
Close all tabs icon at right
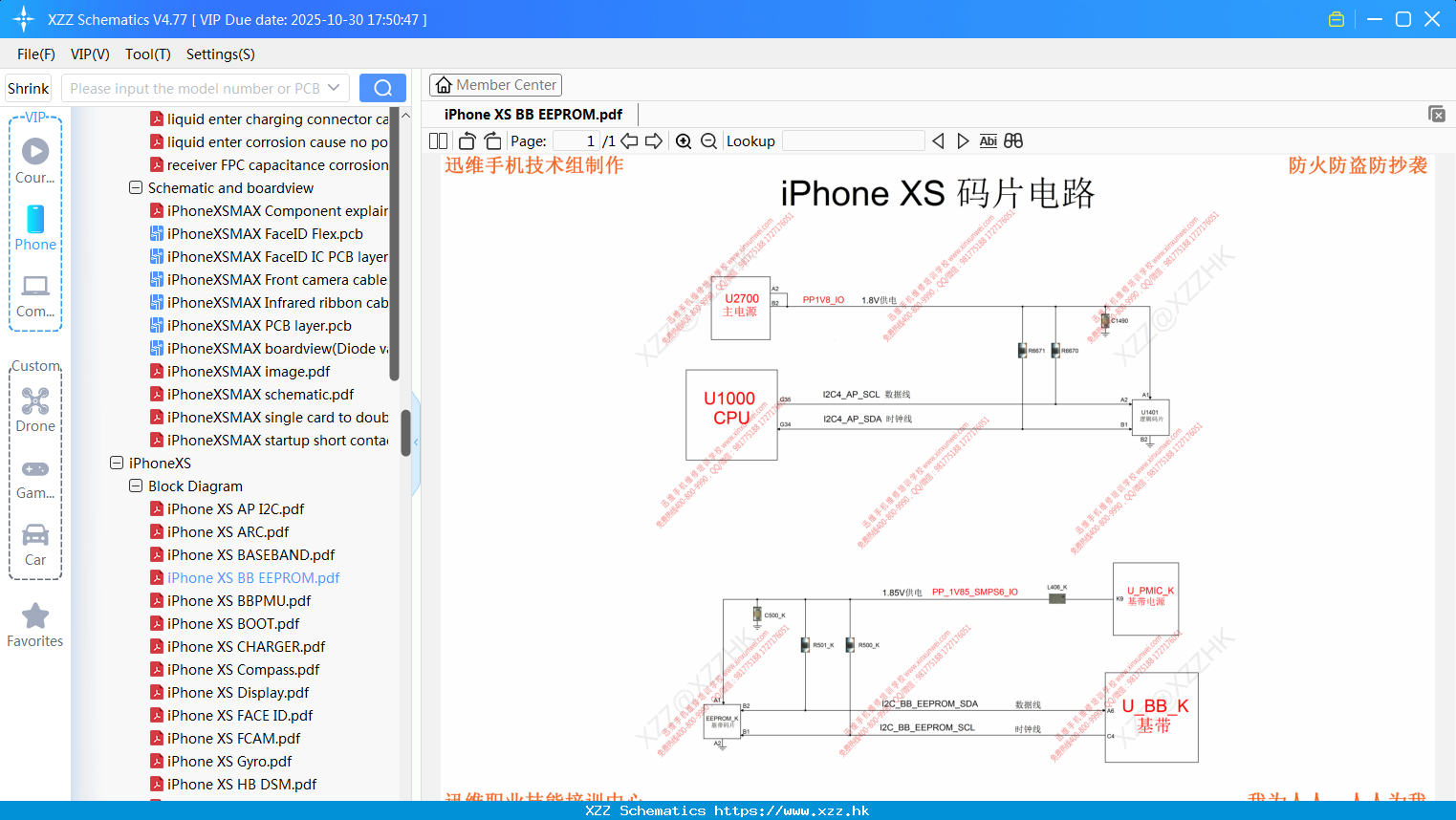point(1436,114)
